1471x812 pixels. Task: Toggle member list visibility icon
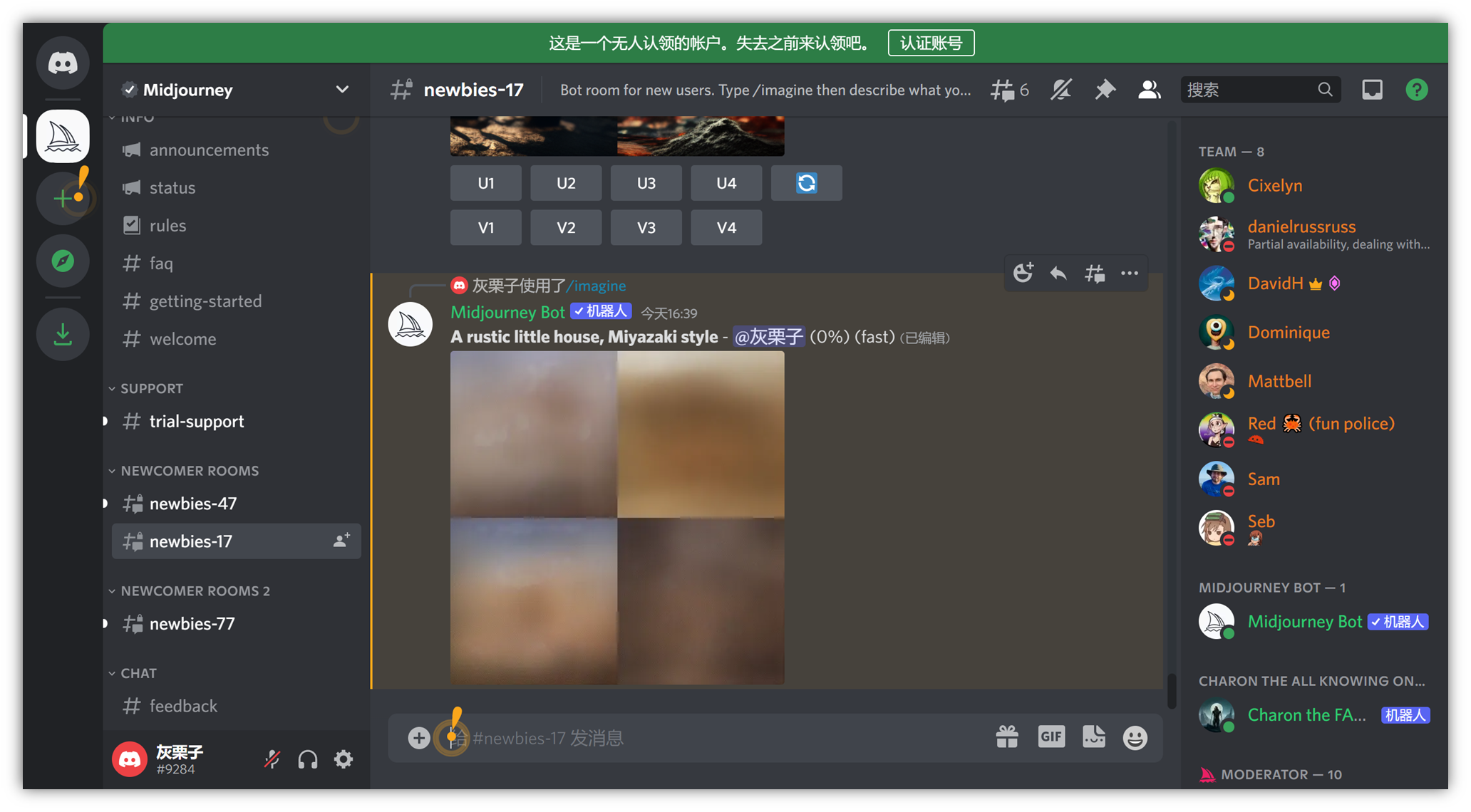[1149, 90]
